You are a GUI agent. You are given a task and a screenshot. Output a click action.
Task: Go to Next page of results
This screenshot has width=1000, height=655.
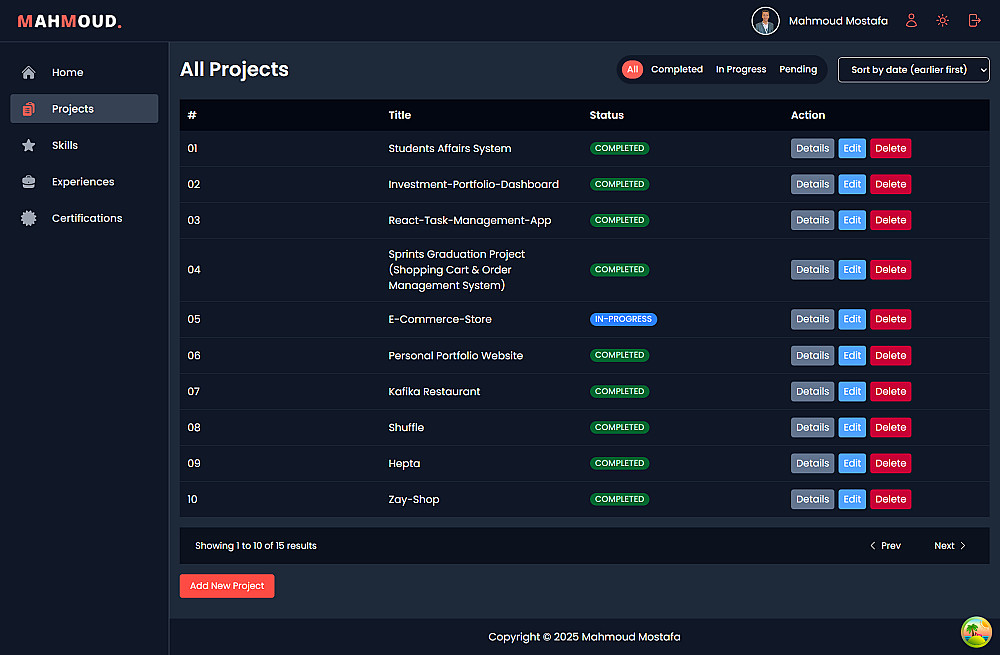pos(950,546)
